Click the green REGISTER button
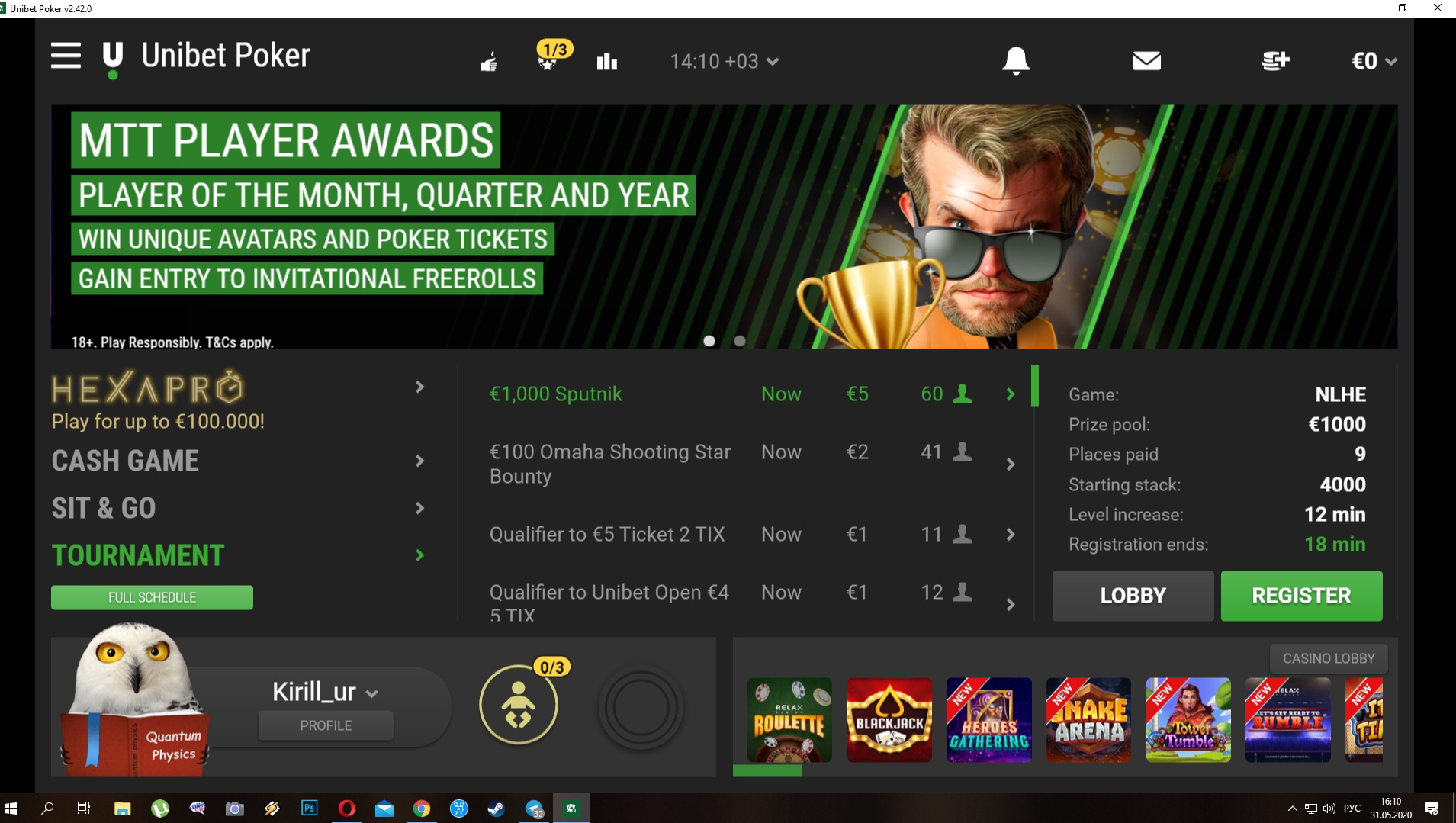 tap(1301, 596)
